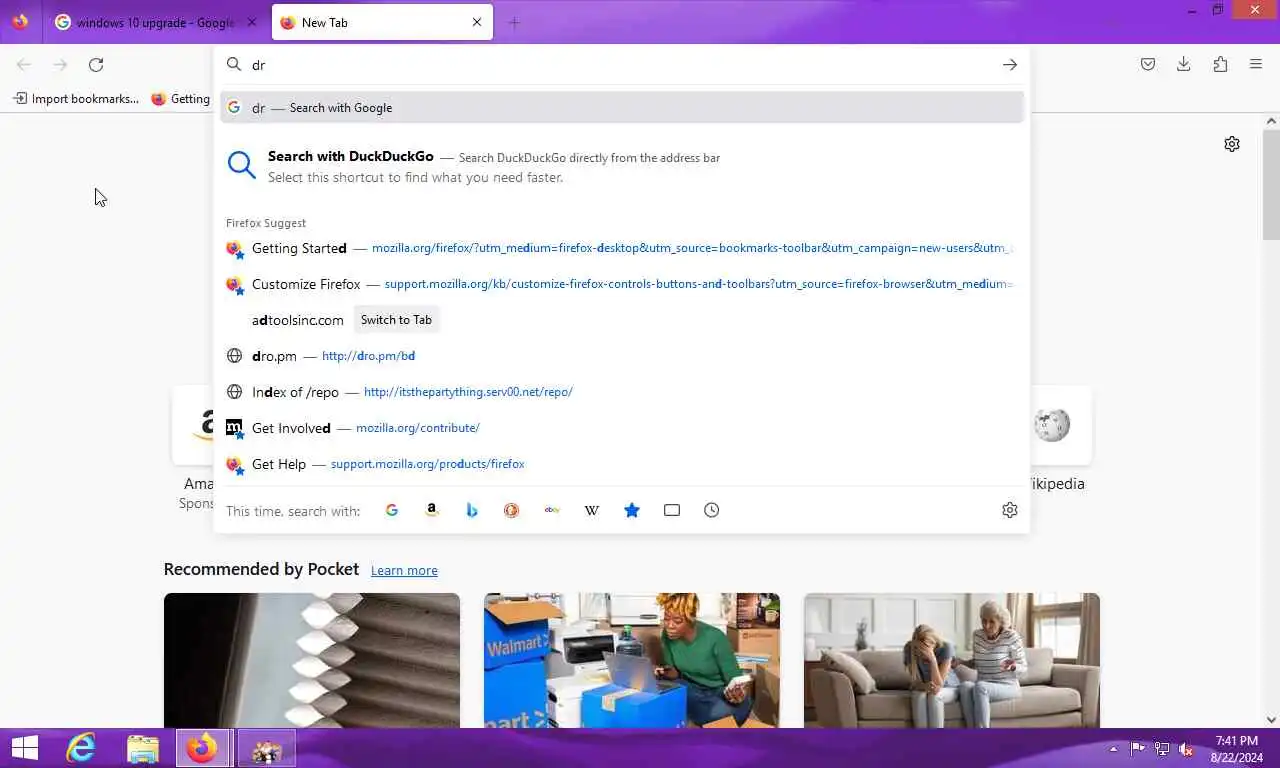The image size is (1280, 768).
Task: Search bookmarks with the star icon
Action: pos(632,510)
